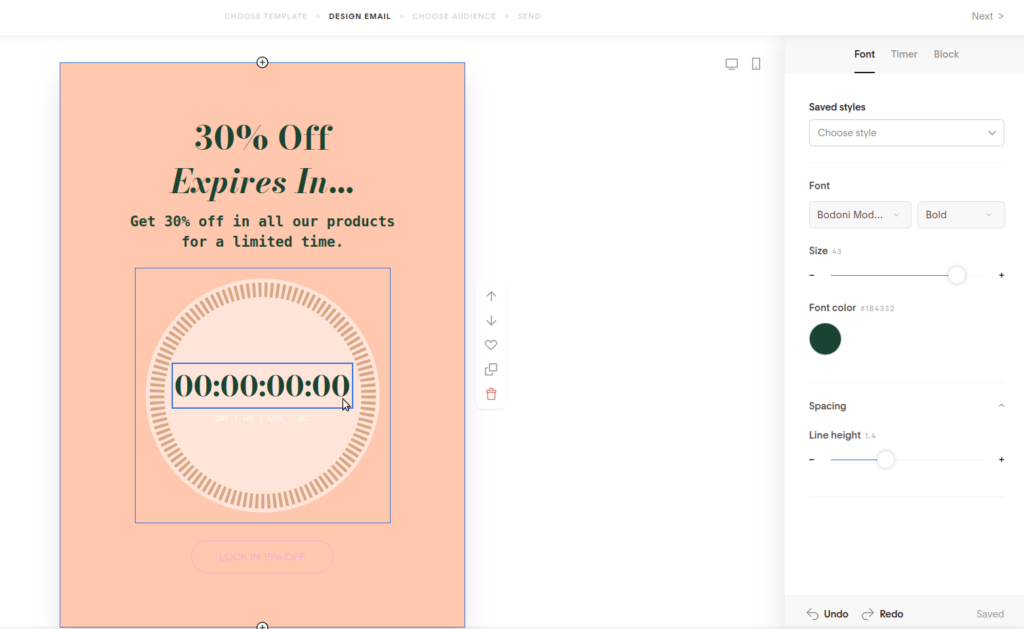Go to Choose Audience step
The width and height of the screenshot is (1024, 629).
point(454,16)
